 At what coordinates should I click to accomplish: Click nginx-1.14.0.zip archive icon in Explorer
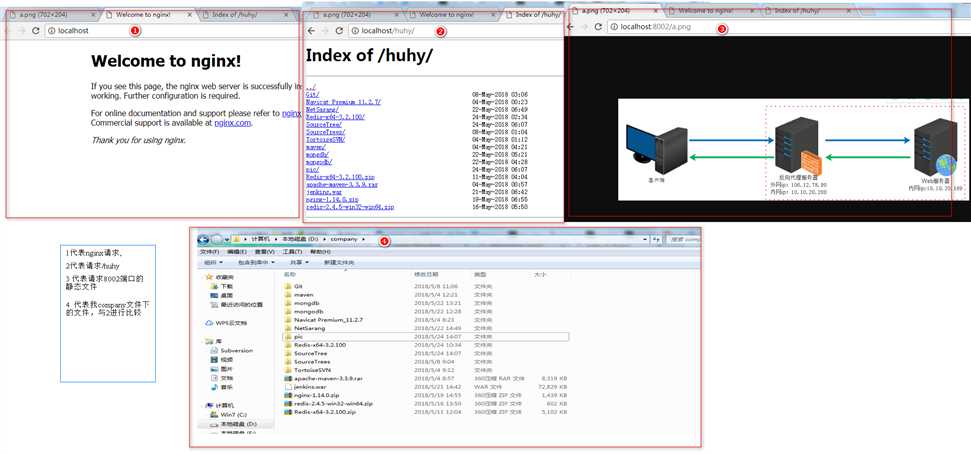(x=288, y=395)
